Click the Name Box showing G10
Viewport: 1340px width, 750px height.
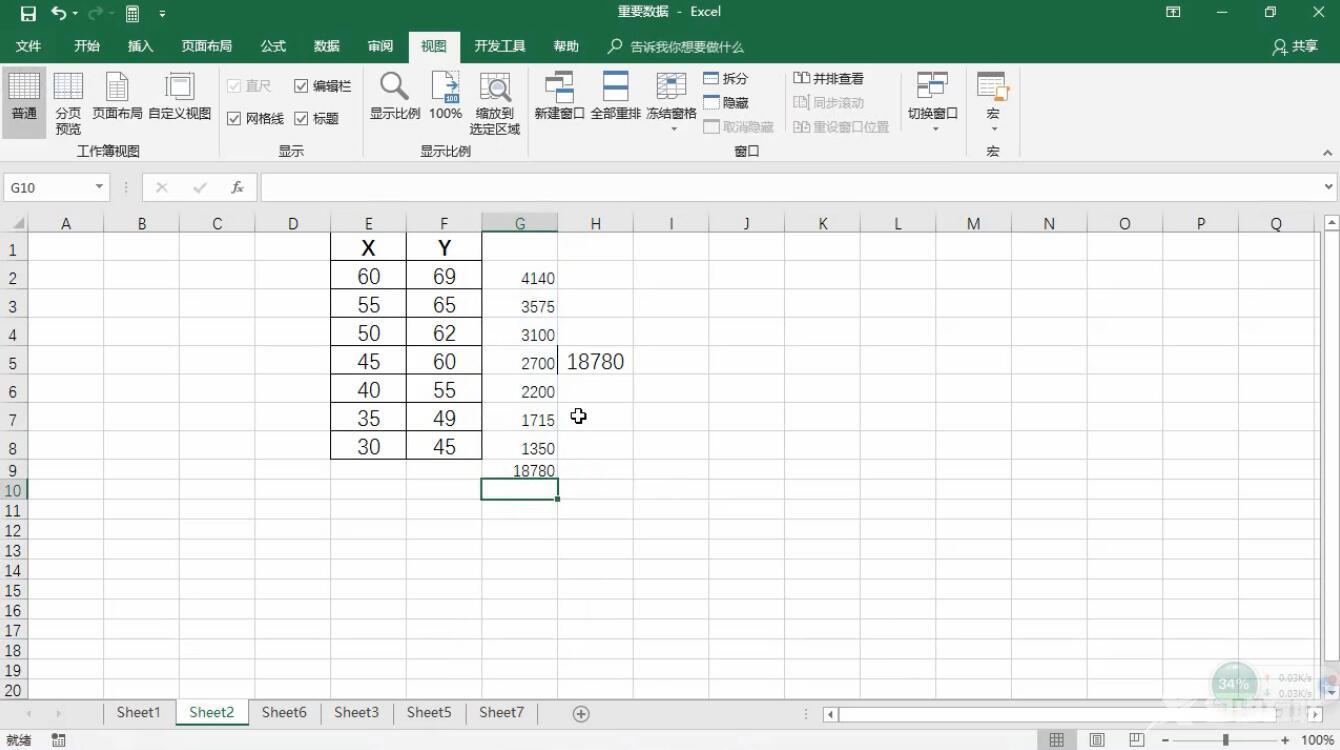(x=48, y=187)
